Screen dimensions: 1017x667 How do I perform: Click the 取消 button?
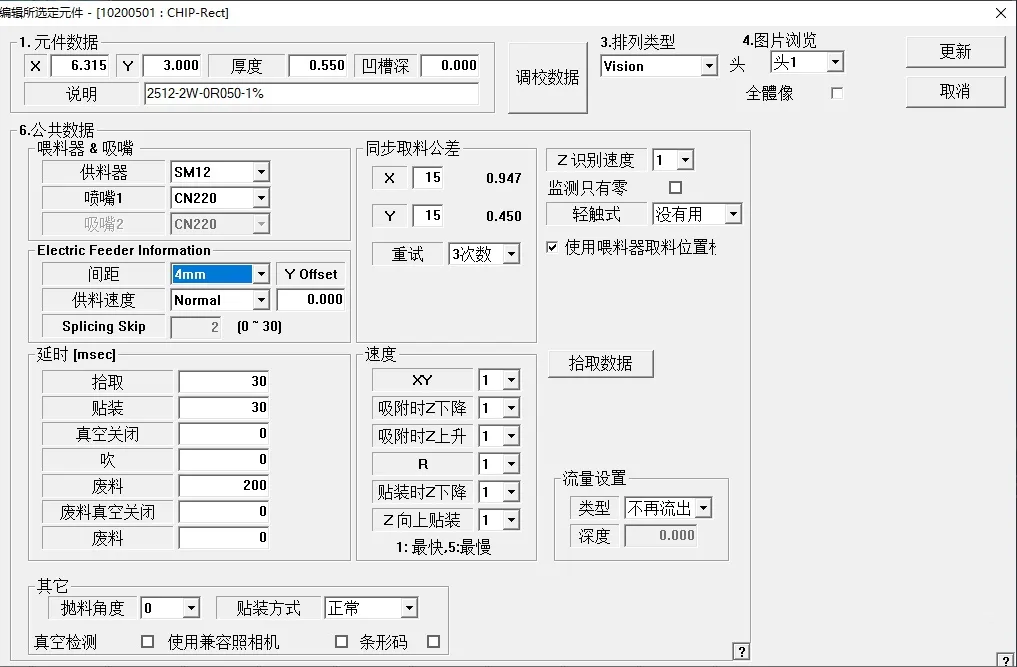click(955, 91)
